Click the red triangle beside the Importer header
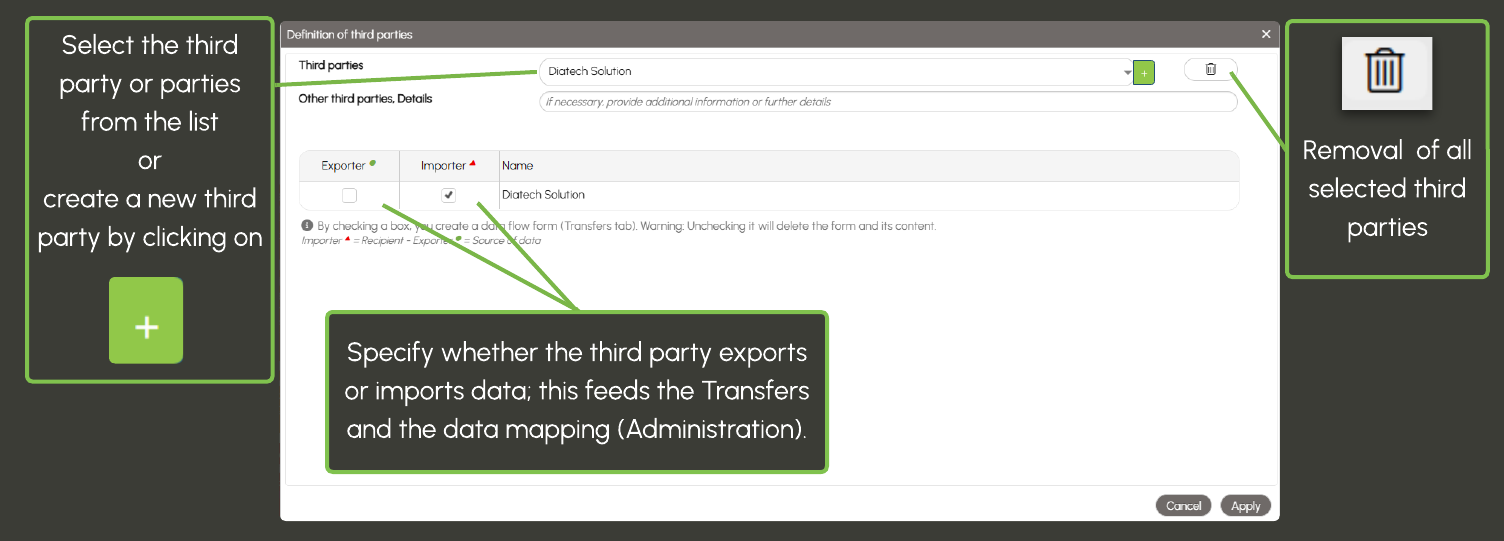 tap(472, 163)
